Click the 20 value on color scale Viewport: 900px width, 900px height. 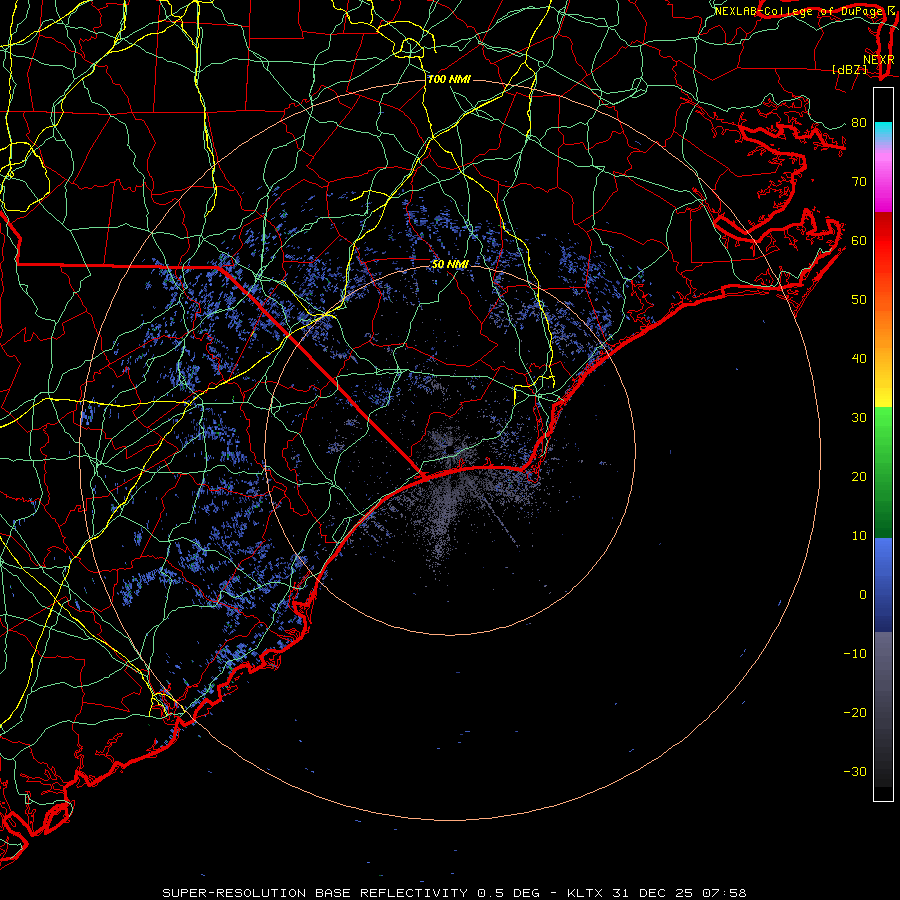coord(859,477)
